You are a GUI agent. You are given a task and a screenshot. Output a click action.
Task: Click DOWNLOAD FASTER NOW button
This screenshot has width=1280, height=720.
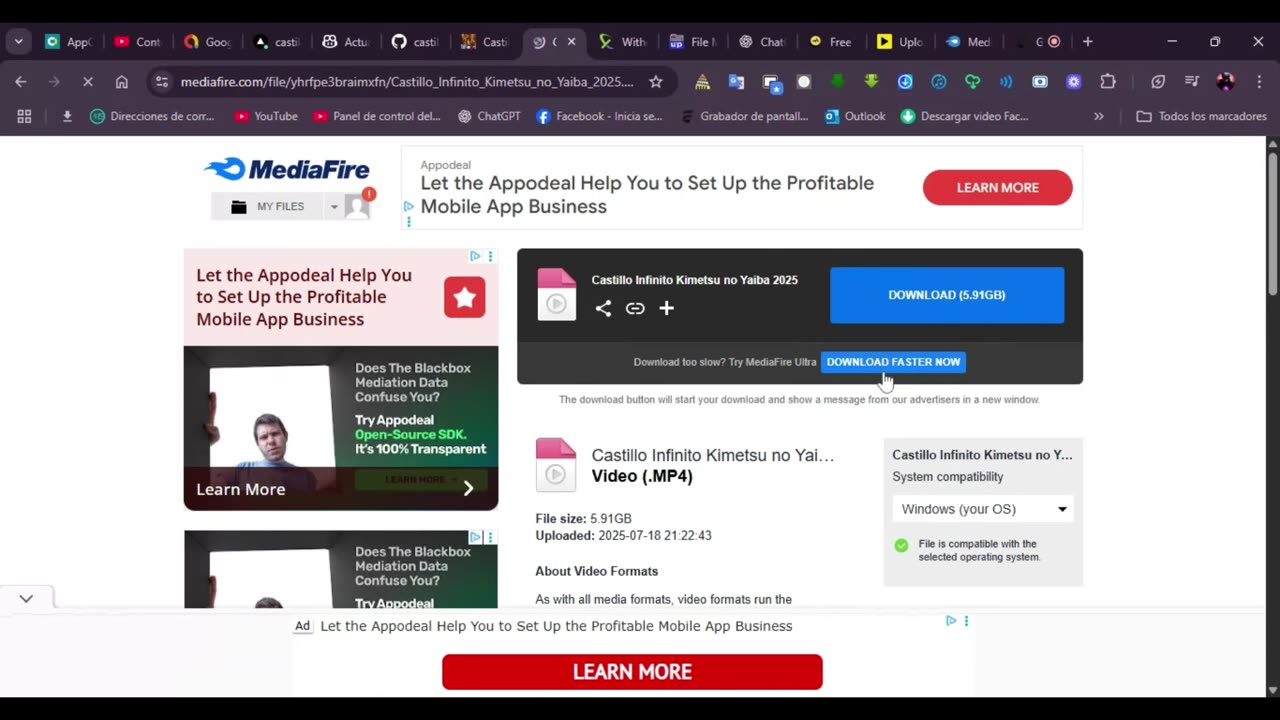(x=893, y=362)
